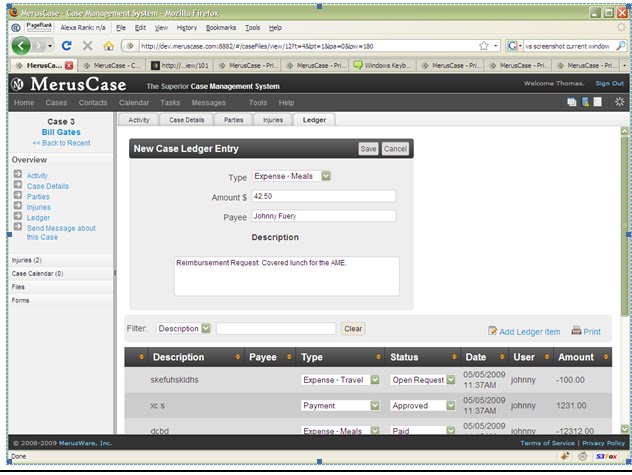Expand the Files sidebar section

[60, 287]
